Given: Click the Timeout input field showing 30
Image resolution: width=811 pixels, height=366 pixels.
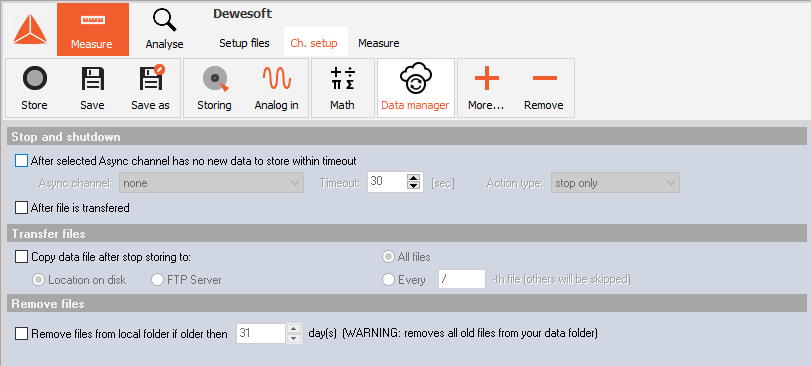Looking at the screenshot, I should 387,182.
